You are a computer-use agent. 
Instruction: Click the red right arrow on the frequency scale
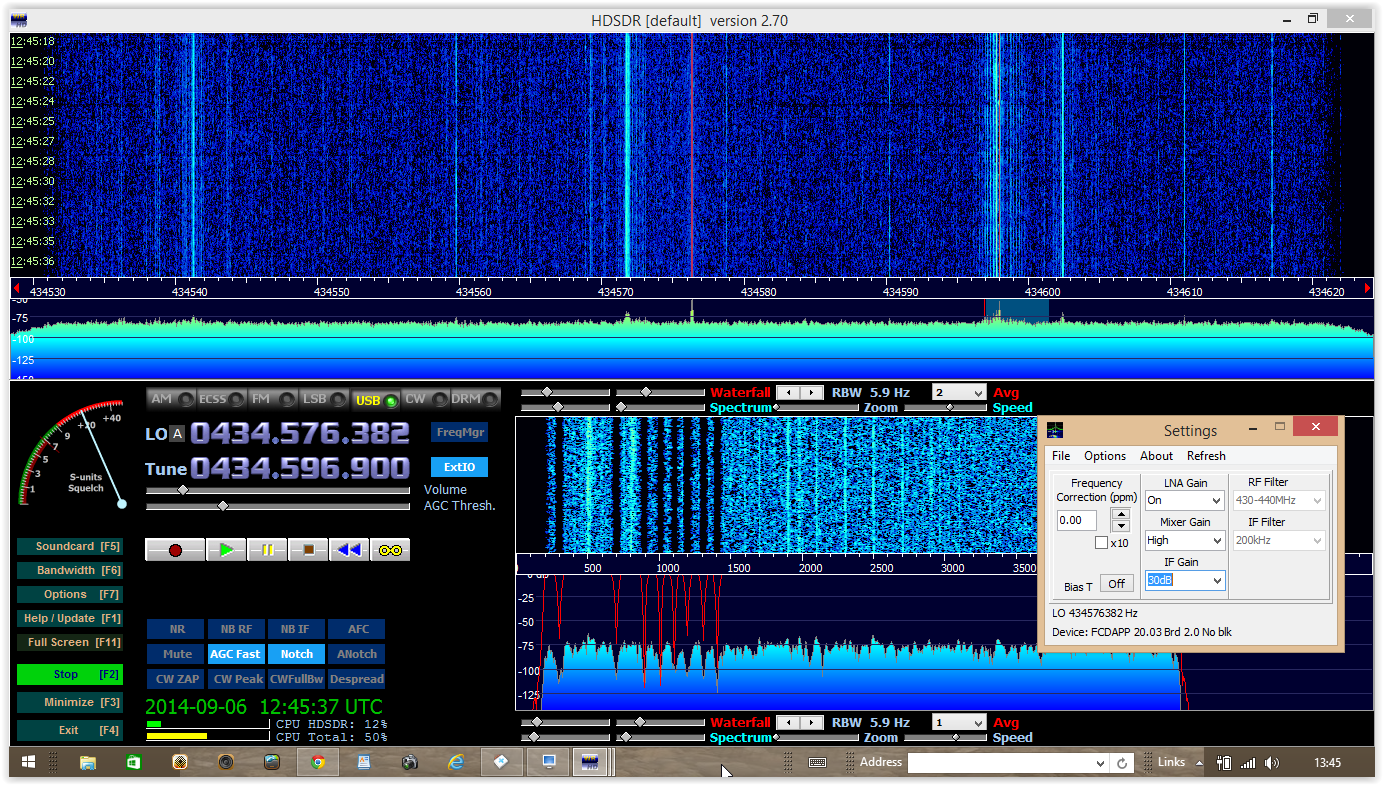click(x=1367, y=289)
